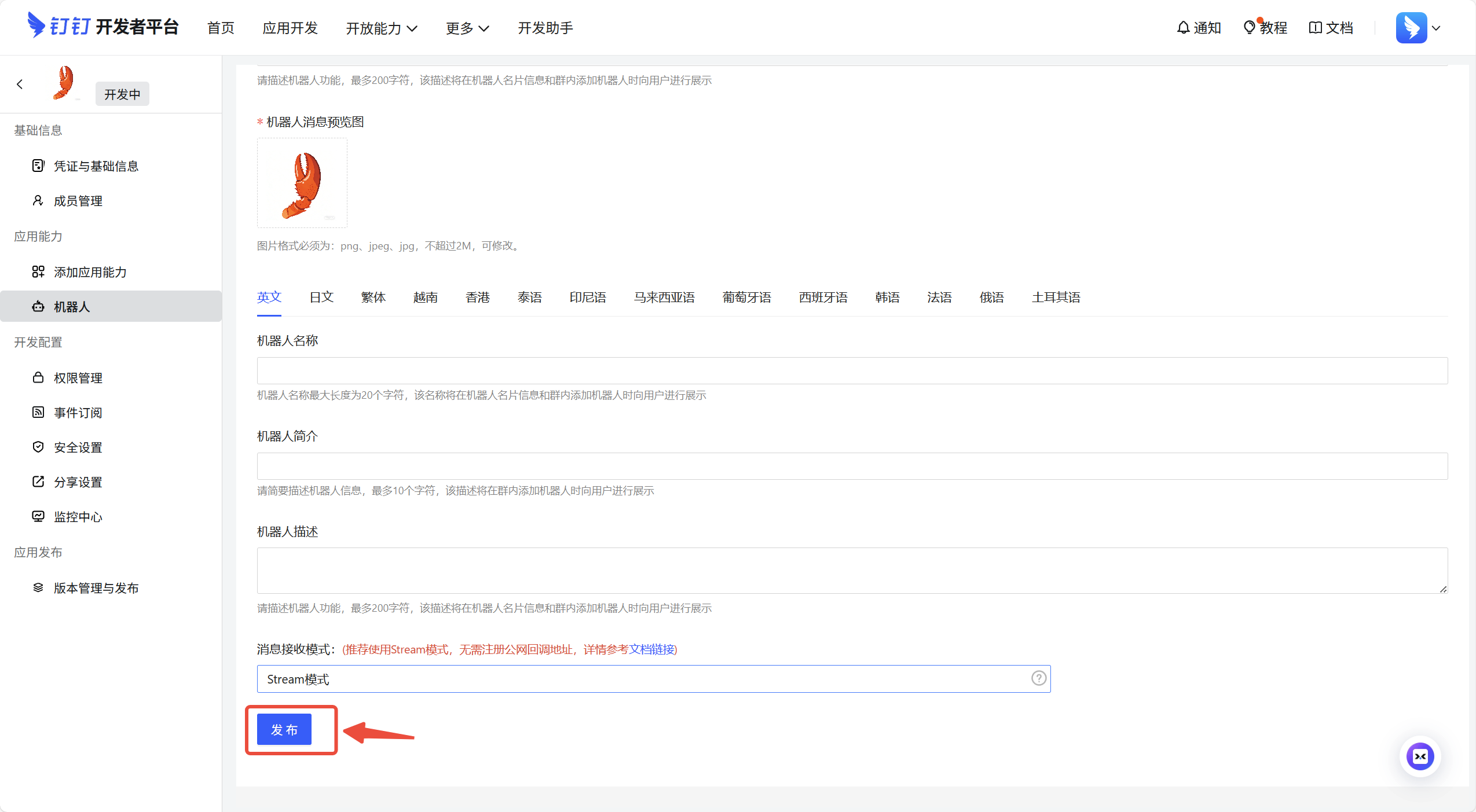Screen dimensions: 1476x812
Task: Expand the 开放能力 dropdown menu
Action: (x=381, y=28)
